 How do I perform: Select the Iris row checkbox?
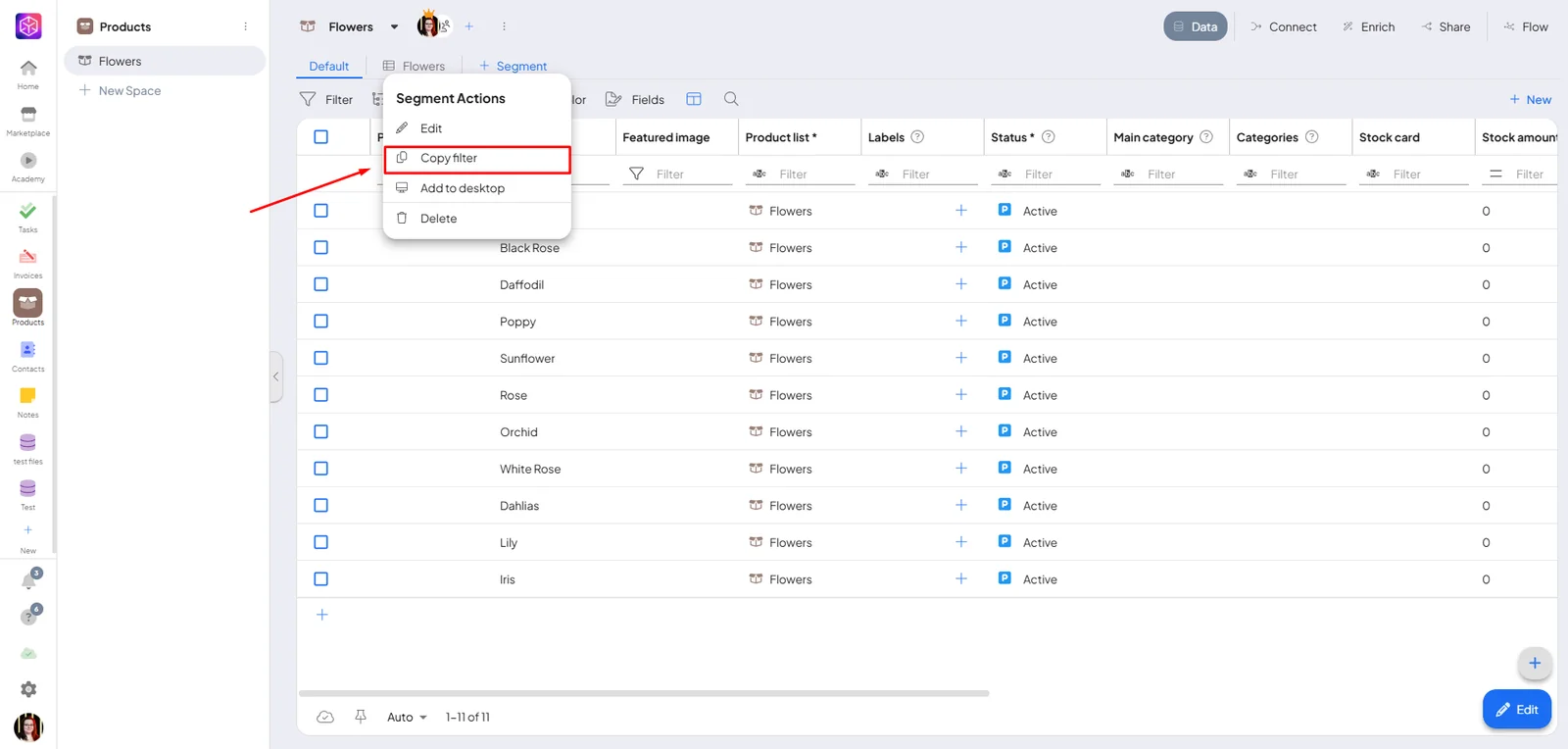320,579
